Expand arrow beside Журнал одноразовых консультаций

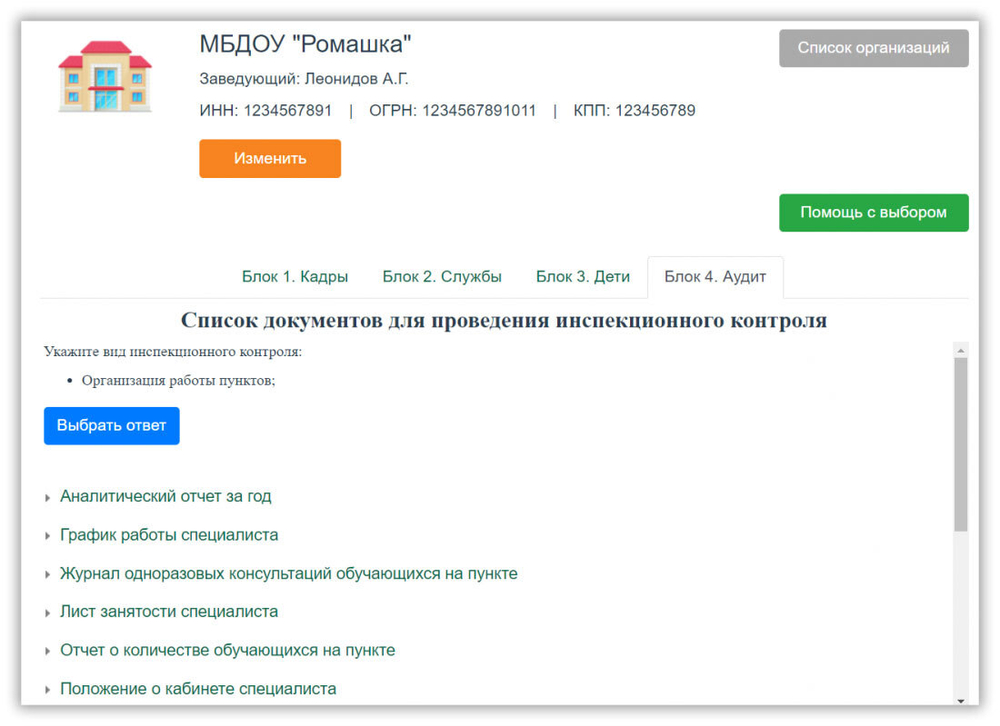[48, 575]
